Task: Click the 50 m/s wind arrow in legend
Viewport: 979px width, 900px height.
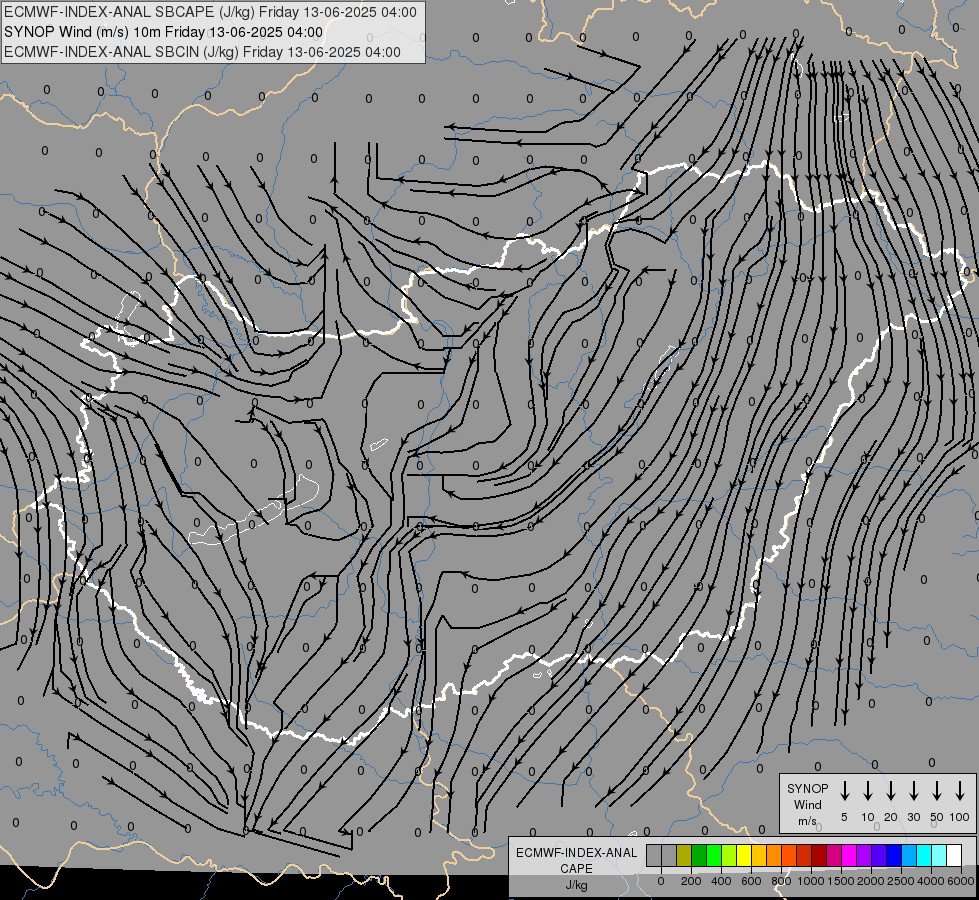Action: 937,791
